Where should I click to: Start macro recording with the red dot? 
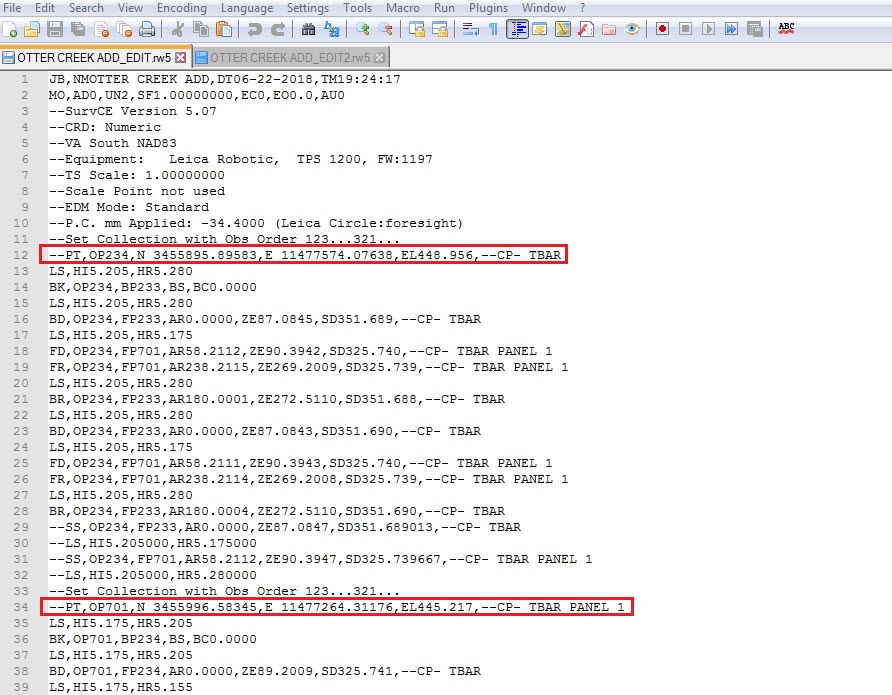pos(662,29)
